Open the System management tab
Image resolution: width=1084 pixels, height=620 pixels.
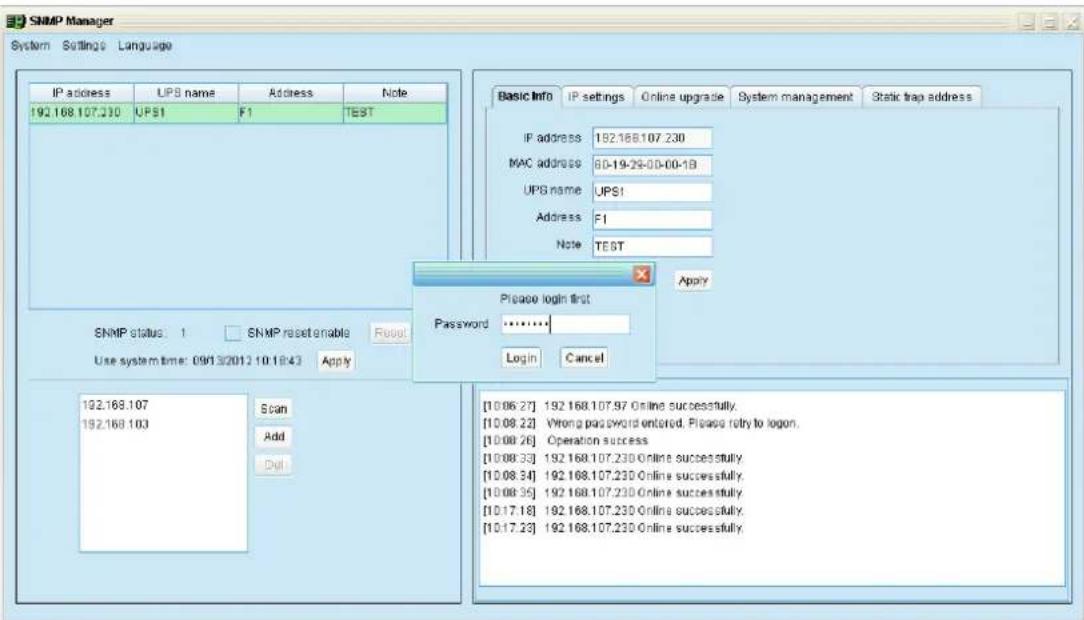coord(795,97)
